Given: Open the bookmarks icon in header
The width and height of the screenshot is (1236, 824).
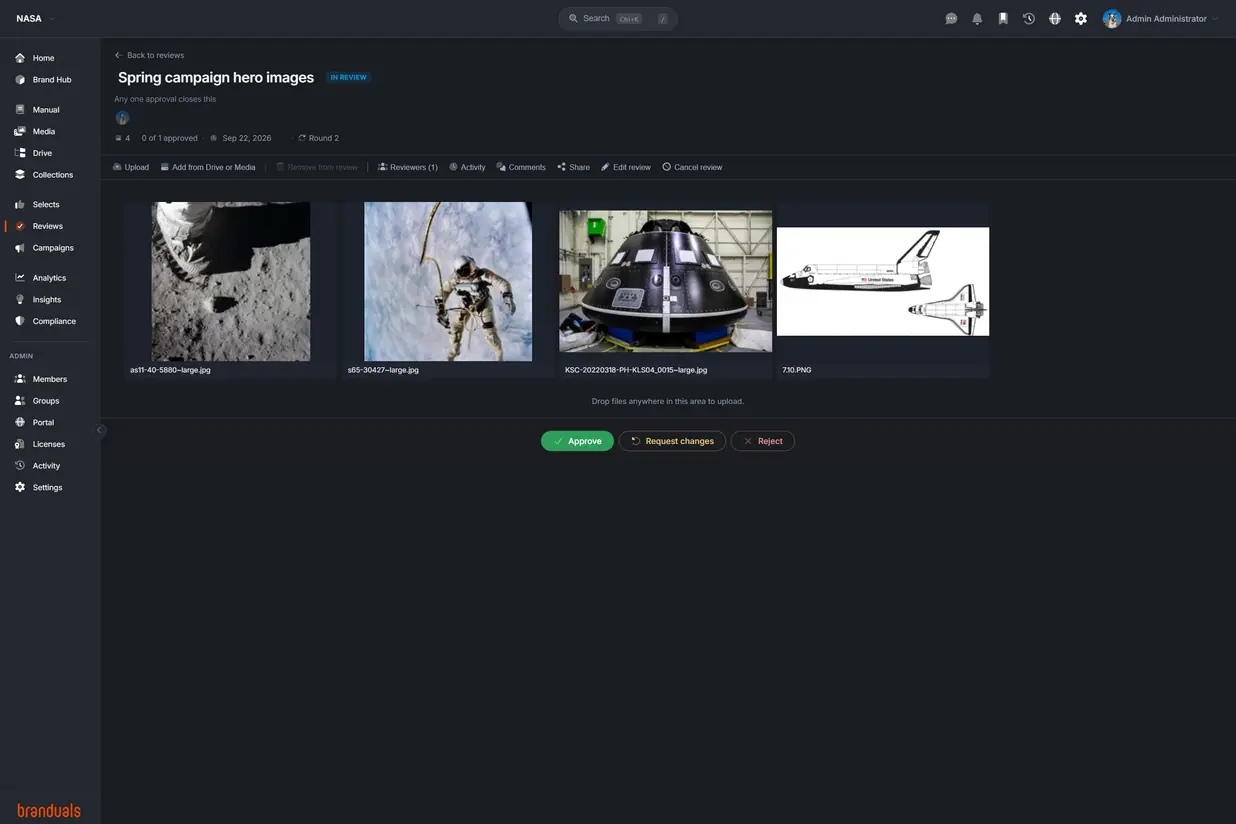Looking at the screenshot, I should tap(1003, 19).
